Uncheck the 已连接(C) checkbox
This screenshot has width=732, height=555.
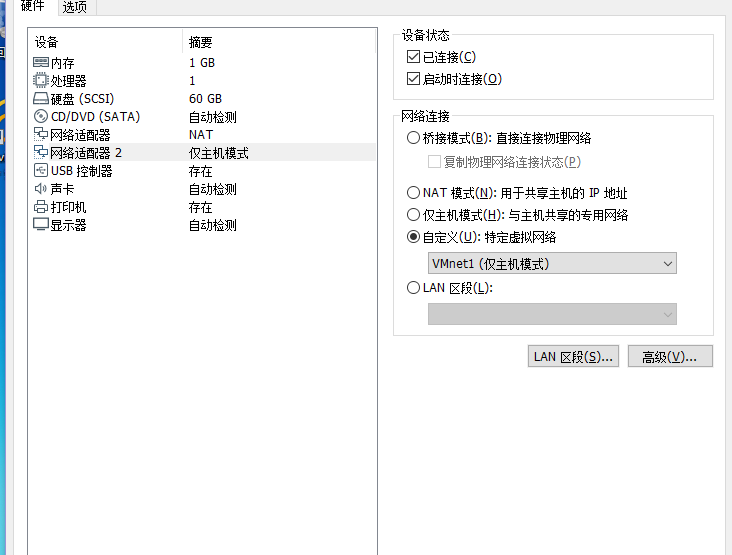[x=413, y=56]
